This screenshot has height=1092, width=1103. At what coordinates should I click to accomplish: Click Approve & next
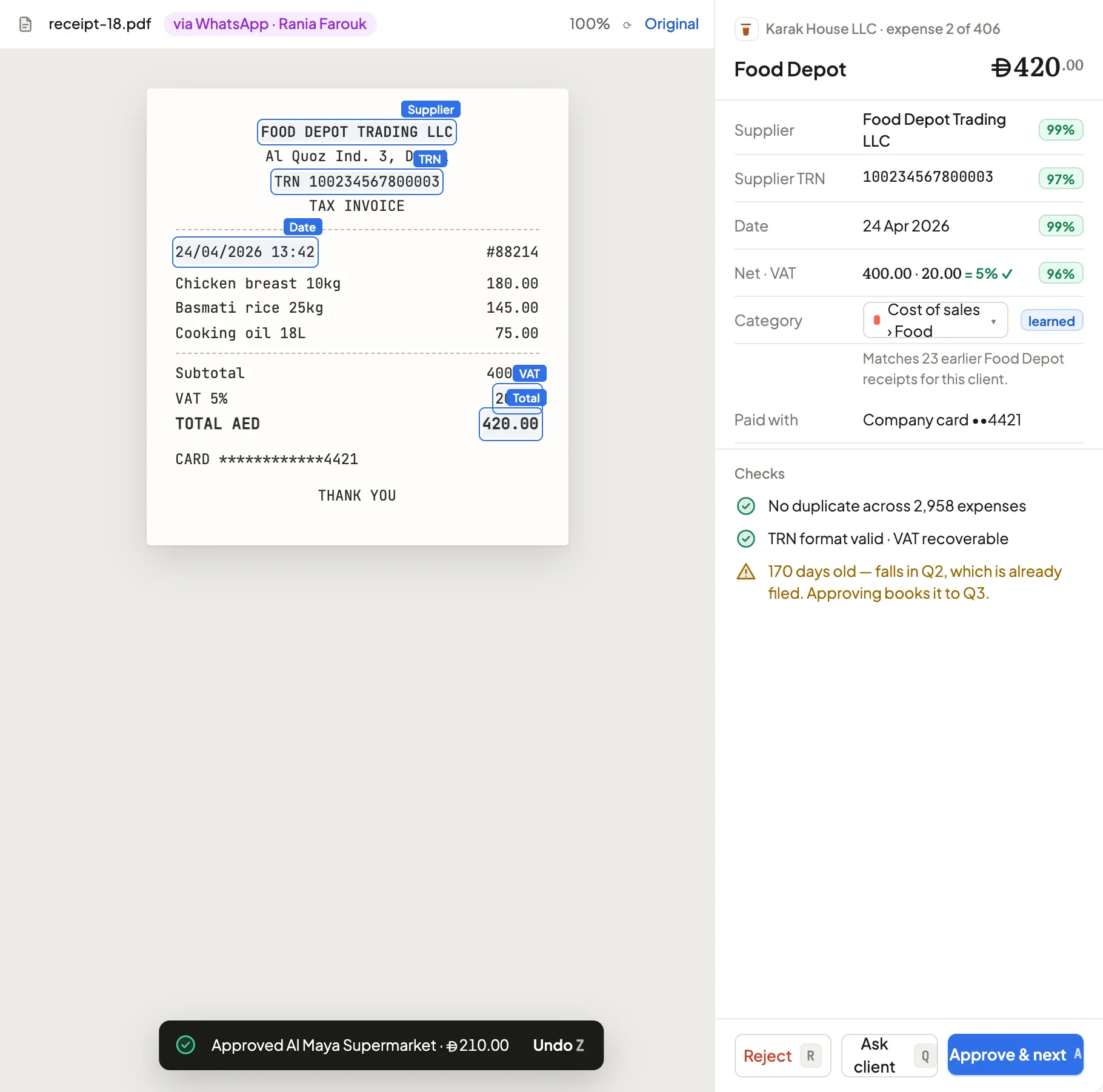(1015, 1055)
